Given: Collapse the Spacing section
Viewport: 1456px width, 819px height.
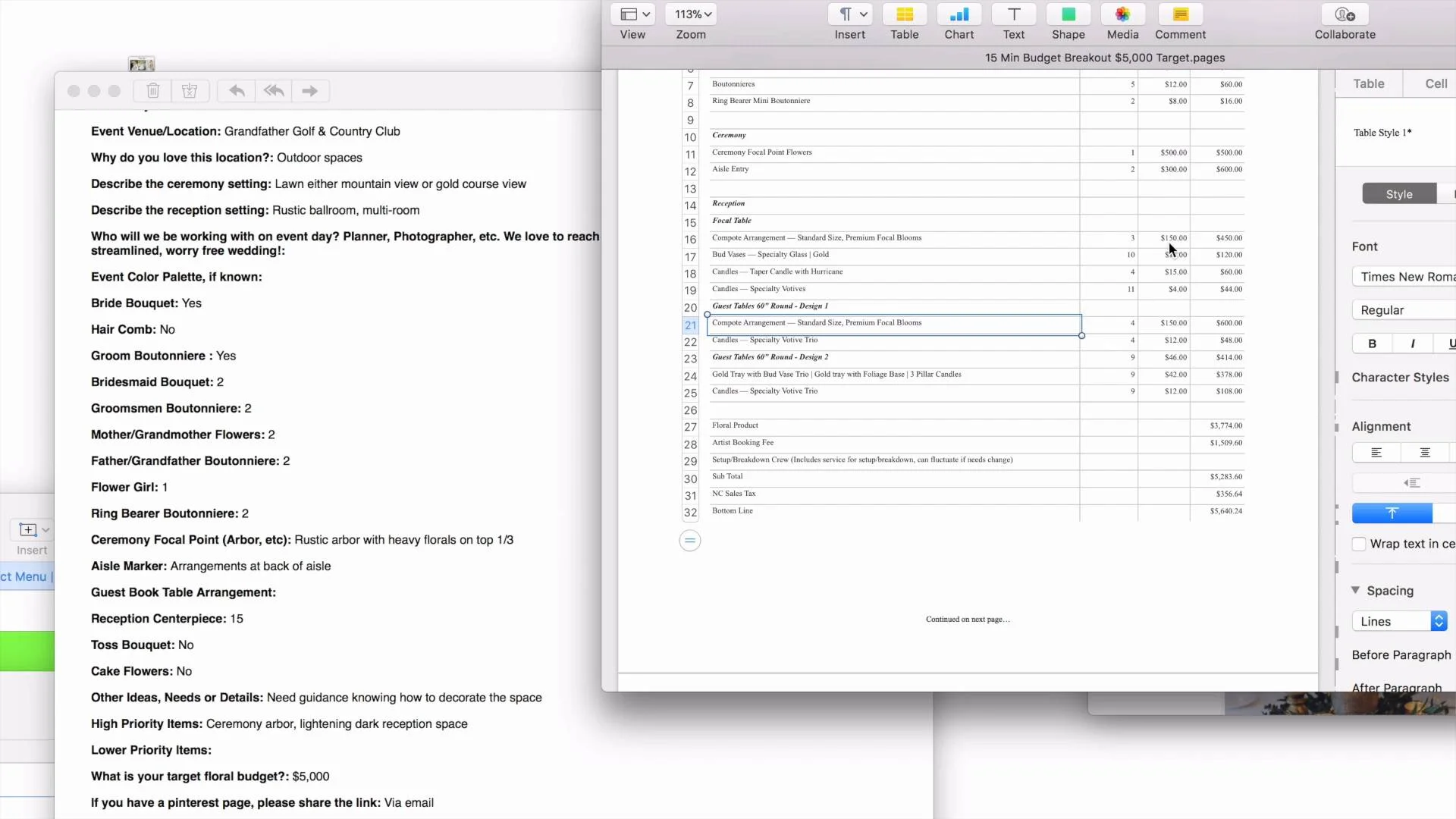Looking at the screenshot, I should [x=1356, y=590].
